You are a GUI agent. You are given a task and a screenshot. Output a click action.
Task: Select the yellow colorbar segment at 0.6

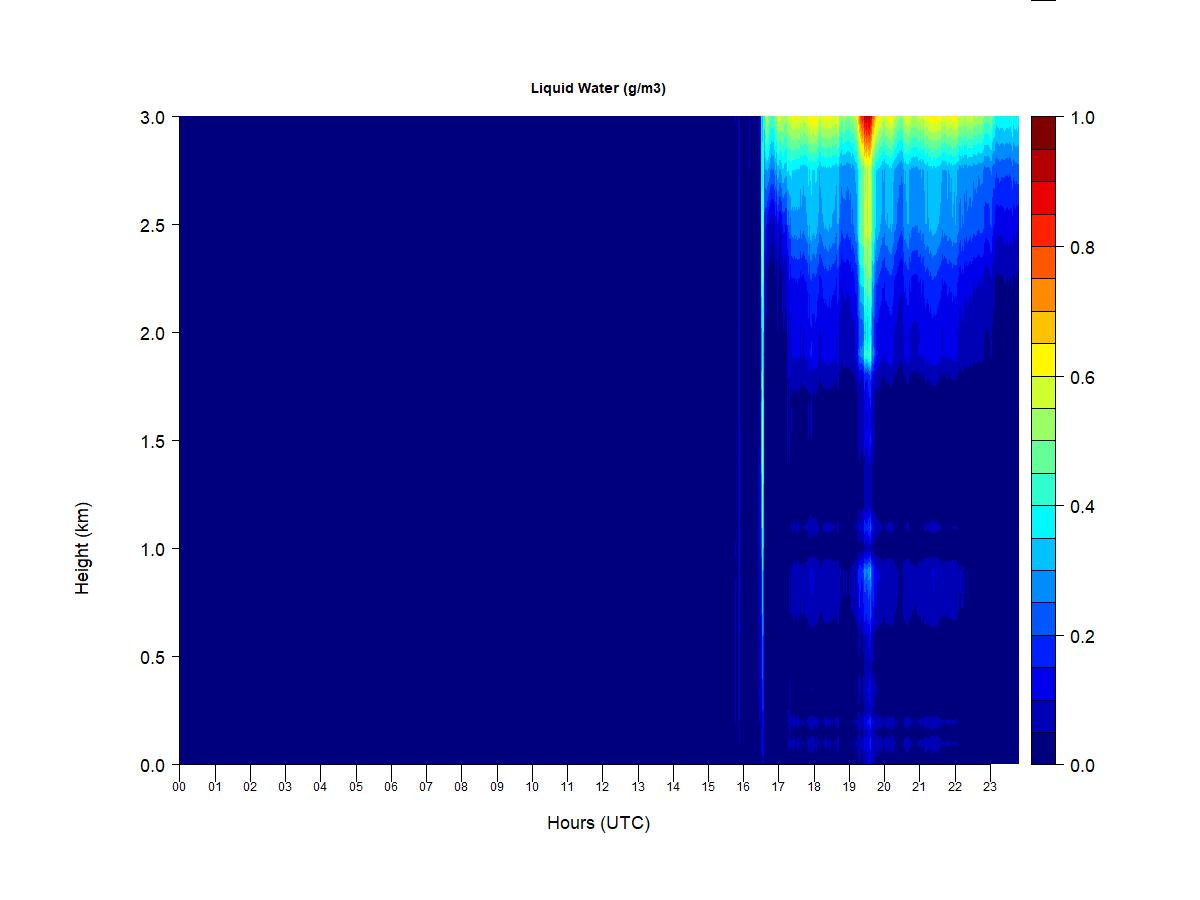[1044, 360]
